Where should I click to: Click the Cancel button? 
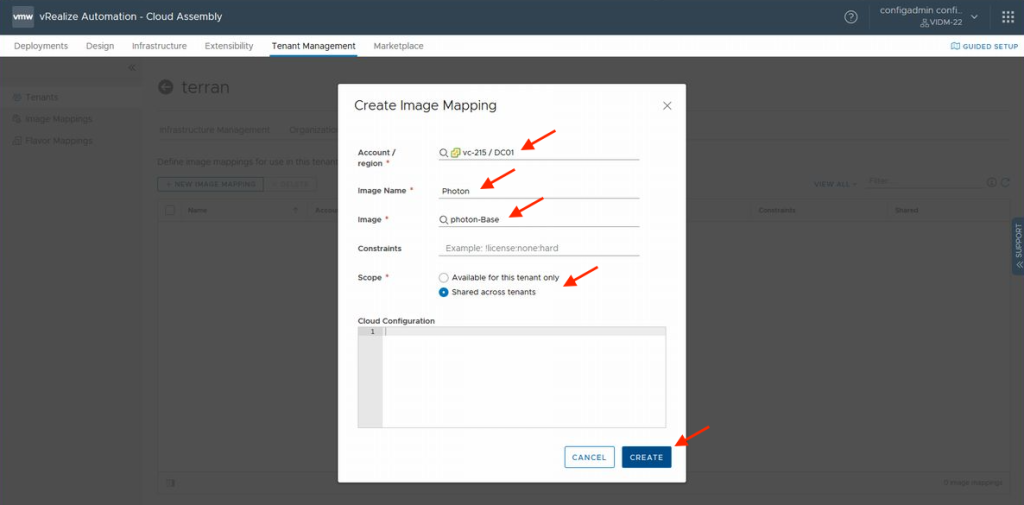590,457
